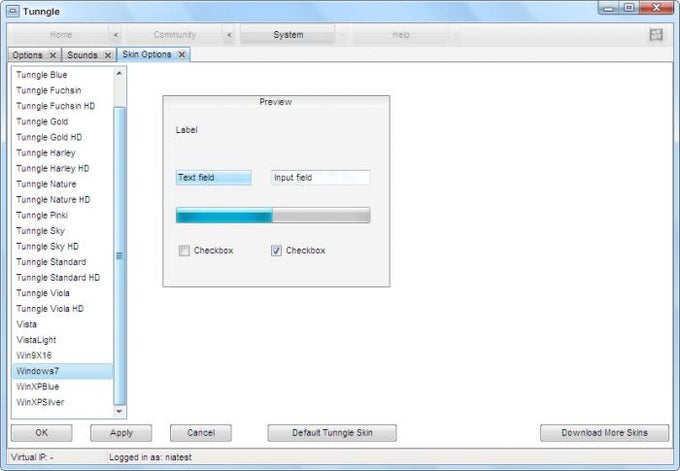Open the Community menu
Viewport: 680px width, 471px height.
click(x=175, y=35)
